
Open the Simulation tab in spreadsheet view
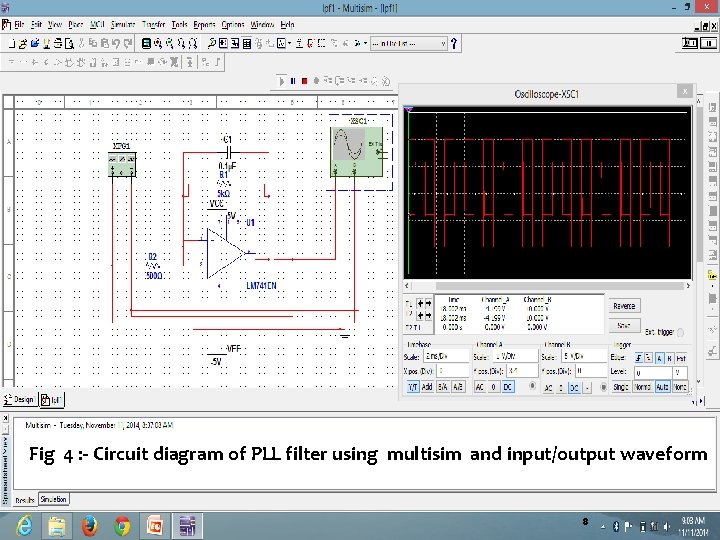(54, 499)
